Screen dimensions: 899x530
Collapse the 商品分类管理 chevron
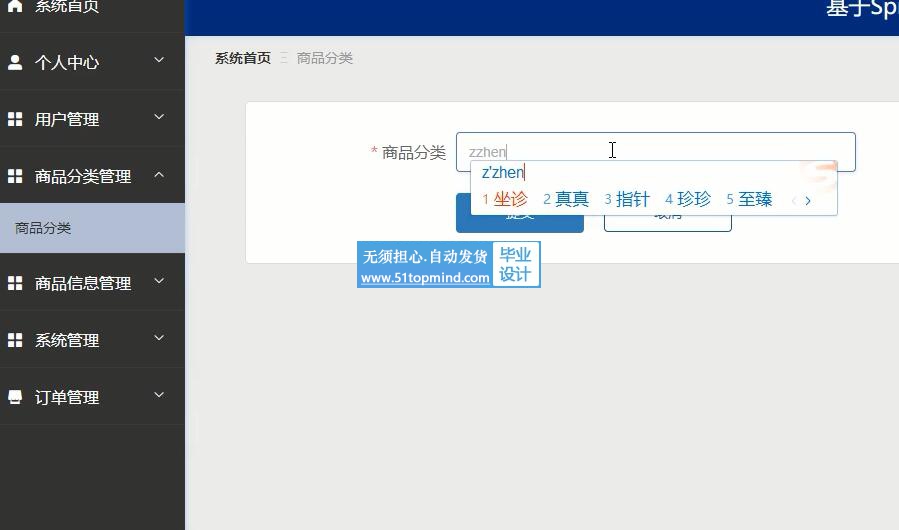click(x=159, y=174)
